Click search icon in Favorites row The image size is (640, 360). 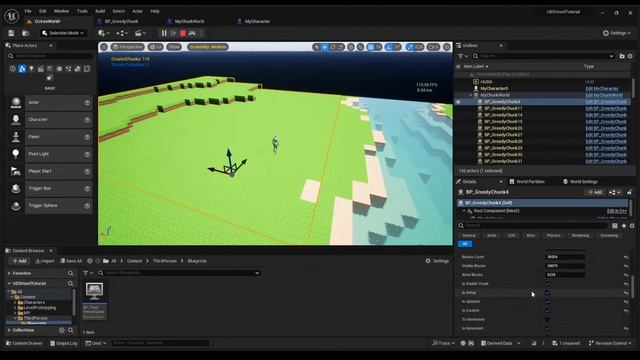click(x=71, y=273)
